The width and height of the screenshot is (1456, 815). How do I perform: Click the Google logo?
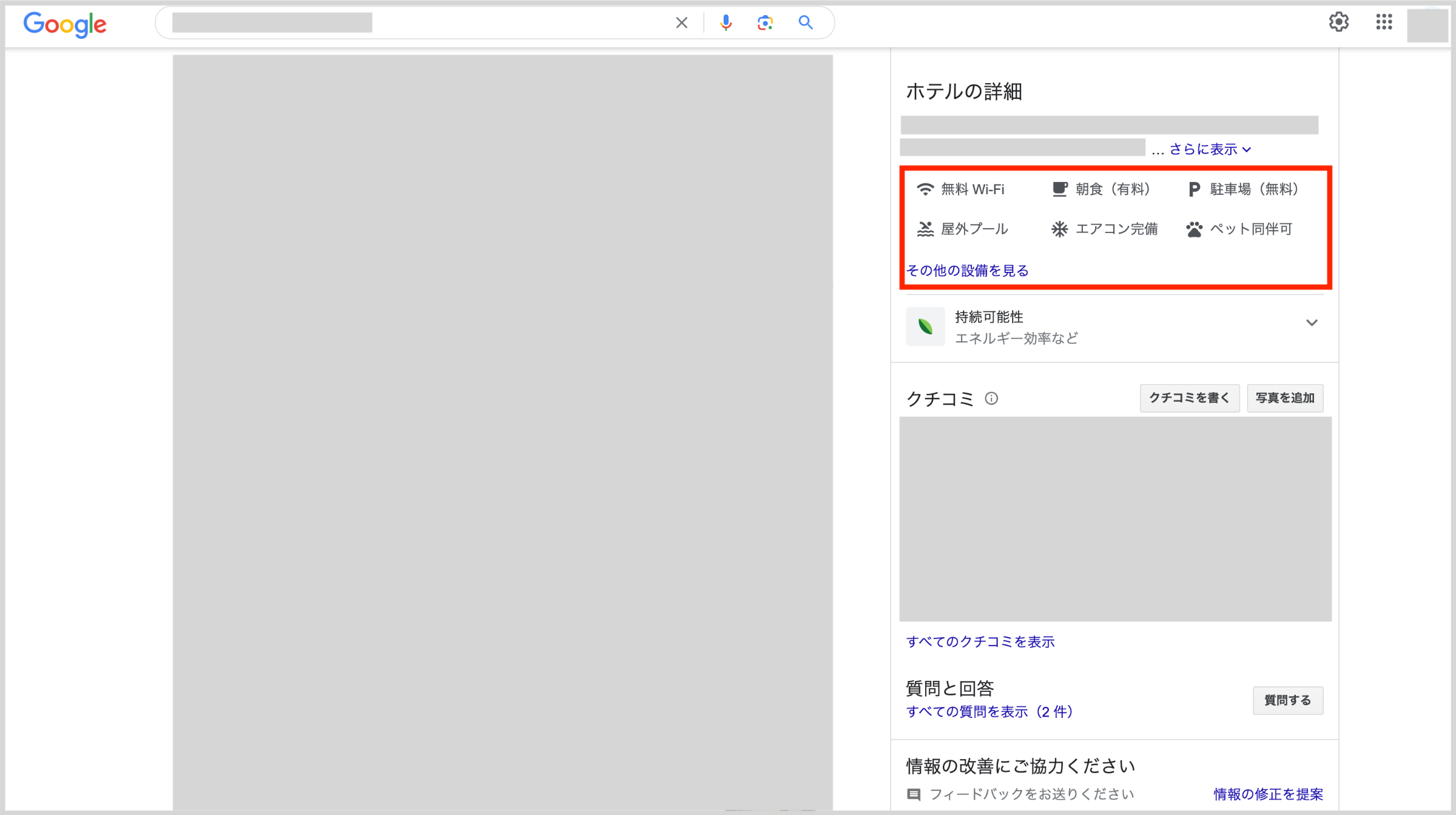click(x=65, y=24)
